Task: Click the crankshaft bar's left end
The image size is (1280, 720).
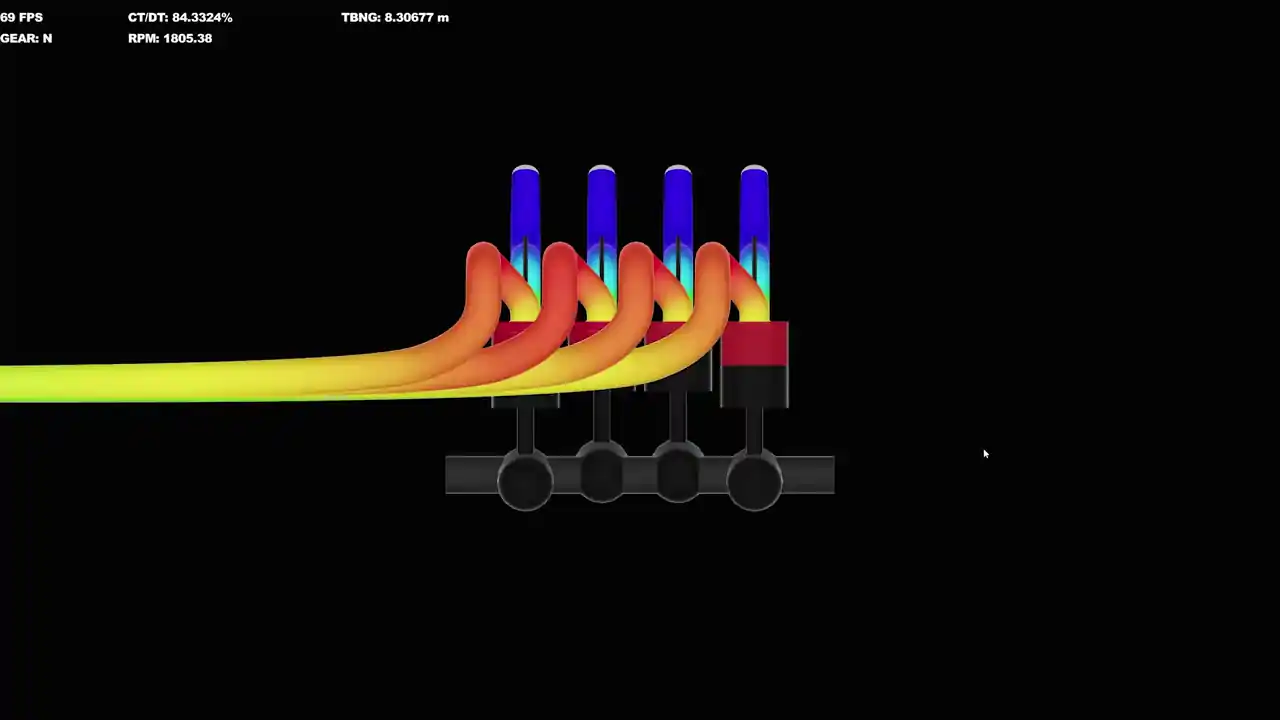Action: 471,475
